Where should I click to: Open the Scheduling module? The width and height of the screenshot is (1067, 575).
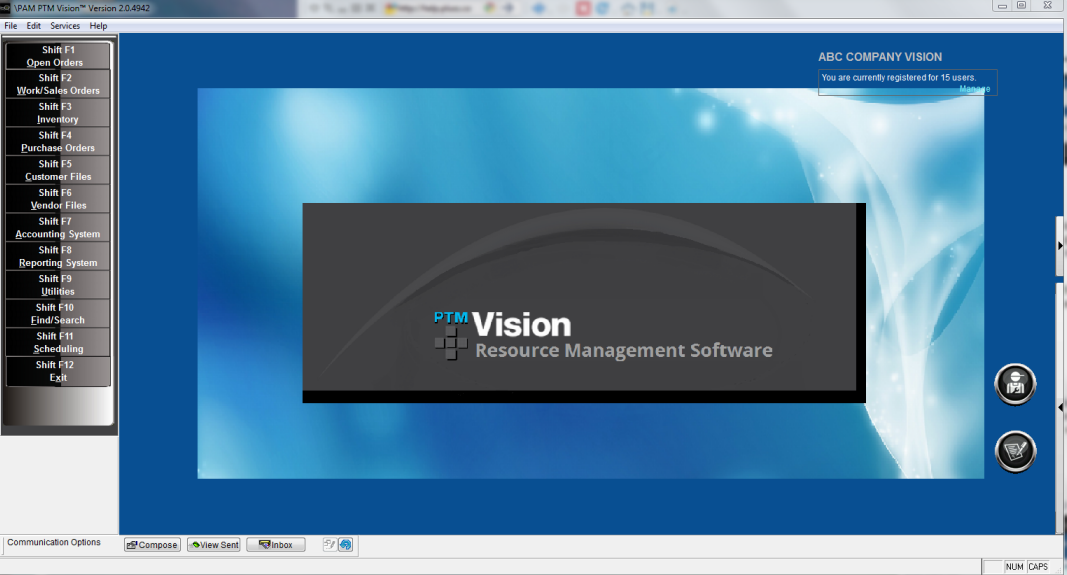coord(58,342)
